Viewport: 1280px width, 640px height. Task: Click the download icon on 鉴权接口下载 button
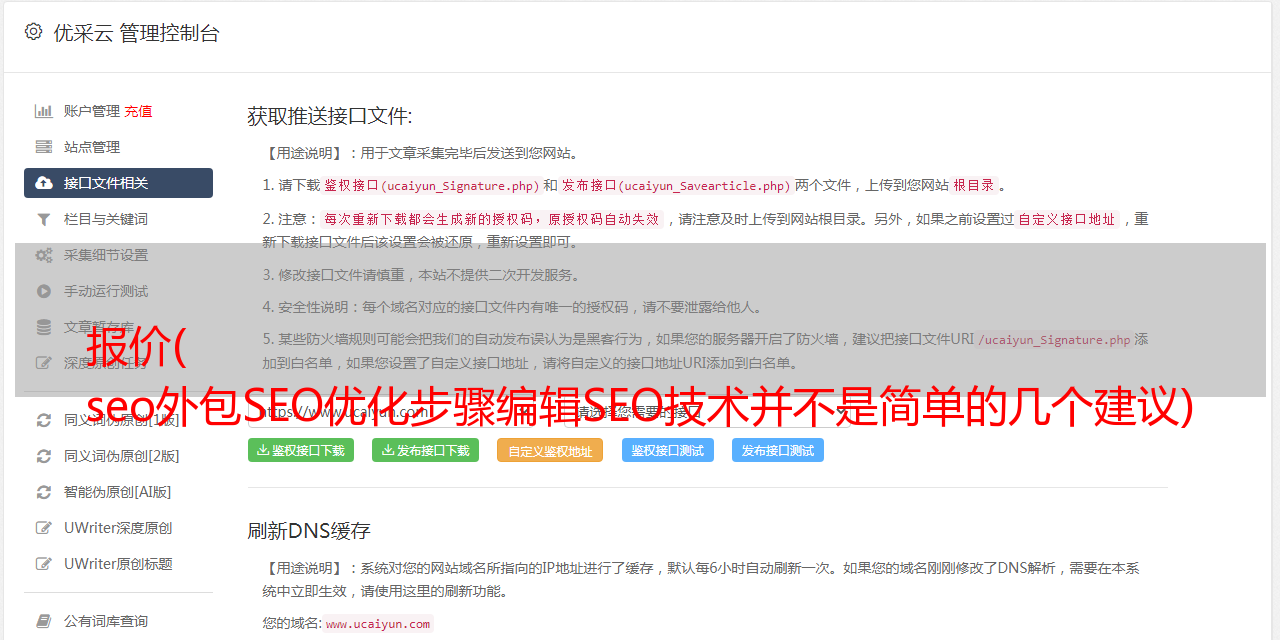(263, 450)
